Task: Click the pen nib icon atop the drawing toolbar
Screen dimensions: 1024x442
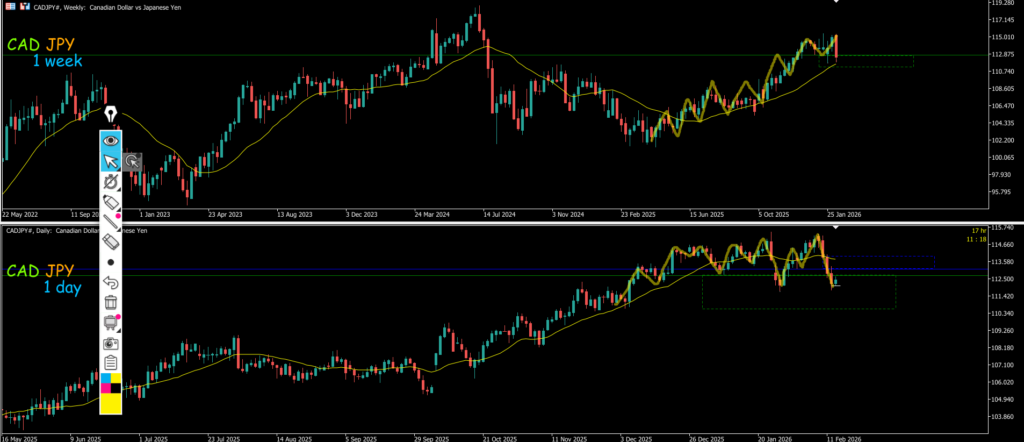Action: tap(111, 113)
